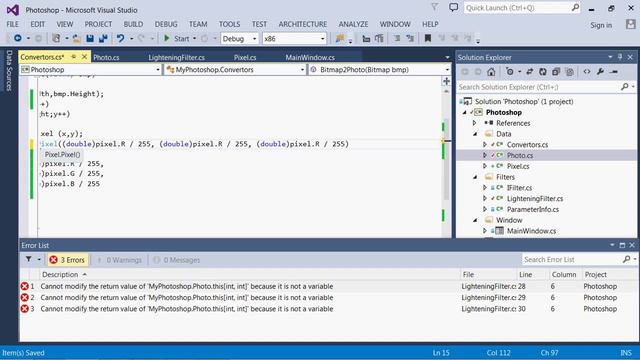Collapse the Filters folder

[475, 177]
